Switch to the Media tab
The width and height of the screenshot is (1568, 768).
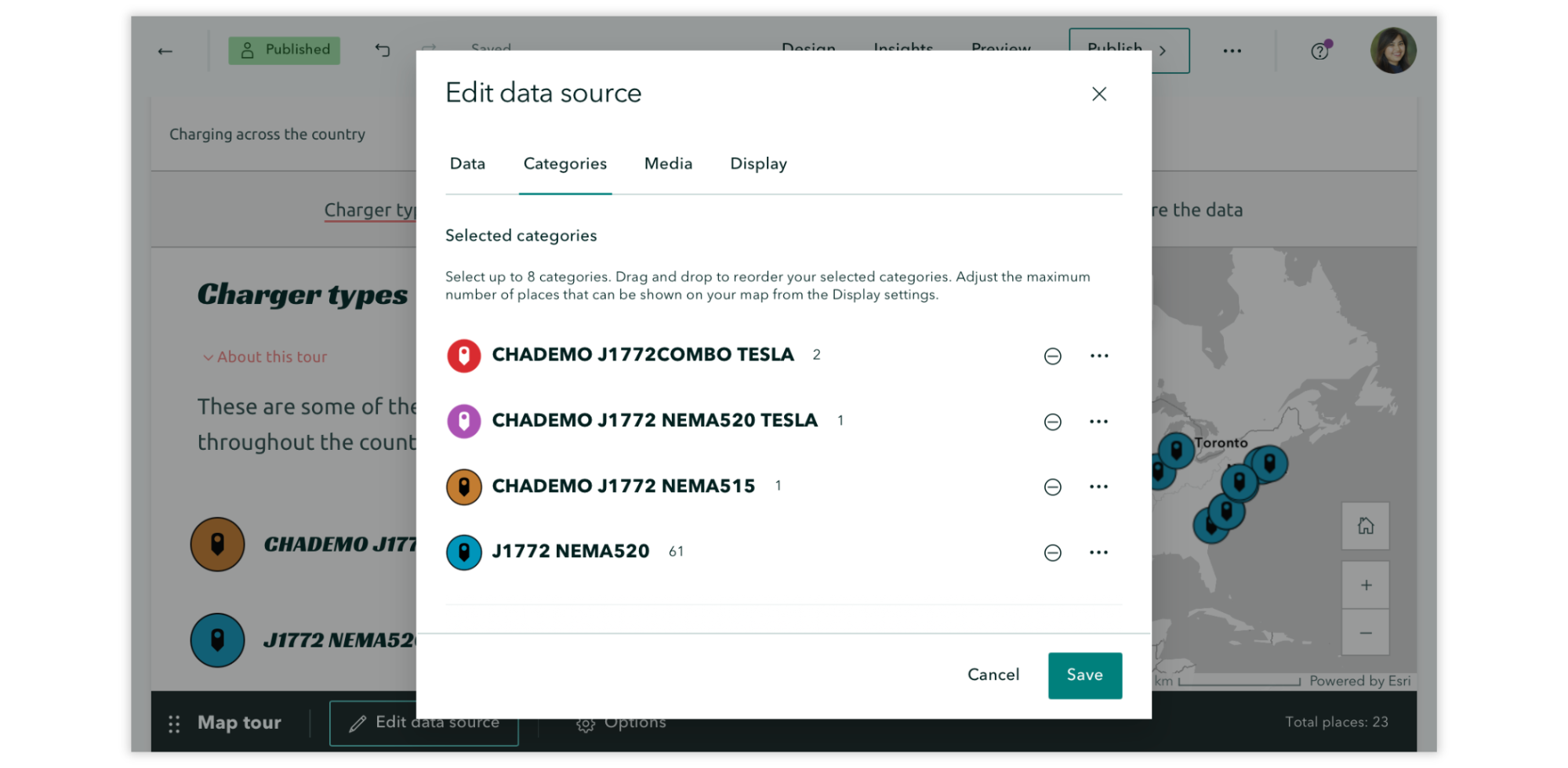tap(668, 164)
